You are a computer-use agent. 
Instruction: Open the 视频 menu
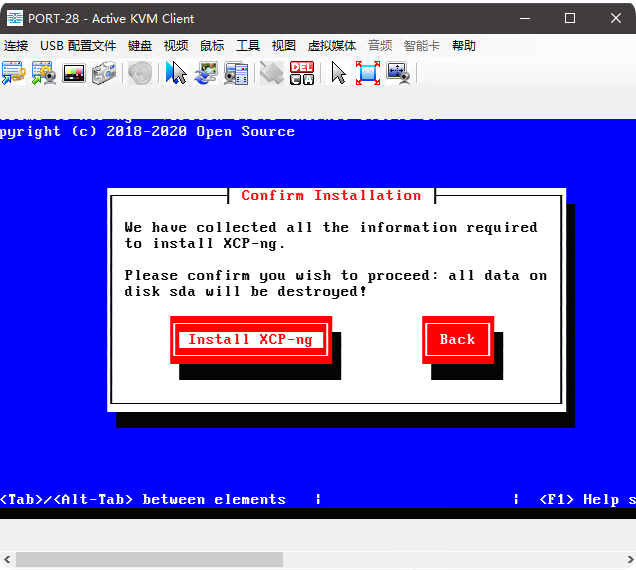[176, 45]
